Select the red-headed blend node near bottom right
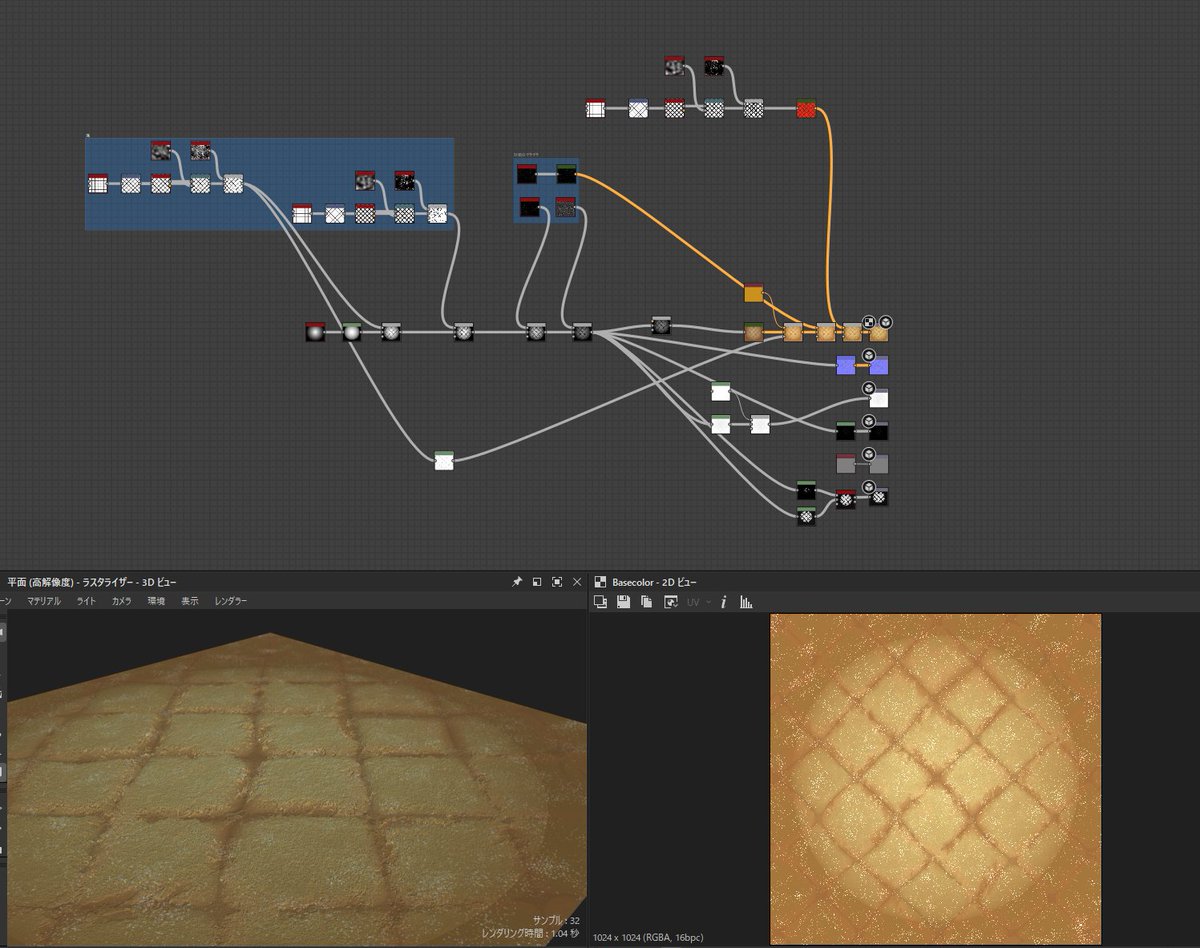Image resolution: width=1200 pixels, height=948 pixels. coord(846,498)
